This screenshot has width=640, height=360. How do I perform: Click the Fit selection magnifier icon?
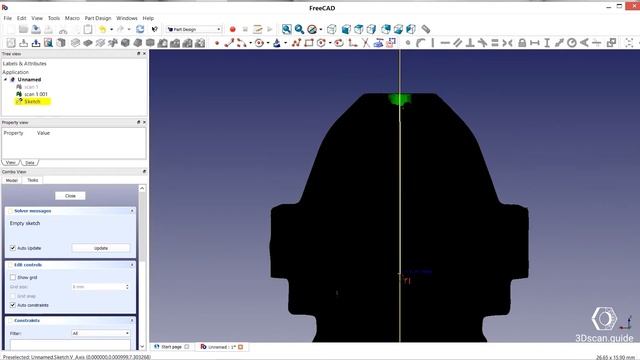pos(299,29)
